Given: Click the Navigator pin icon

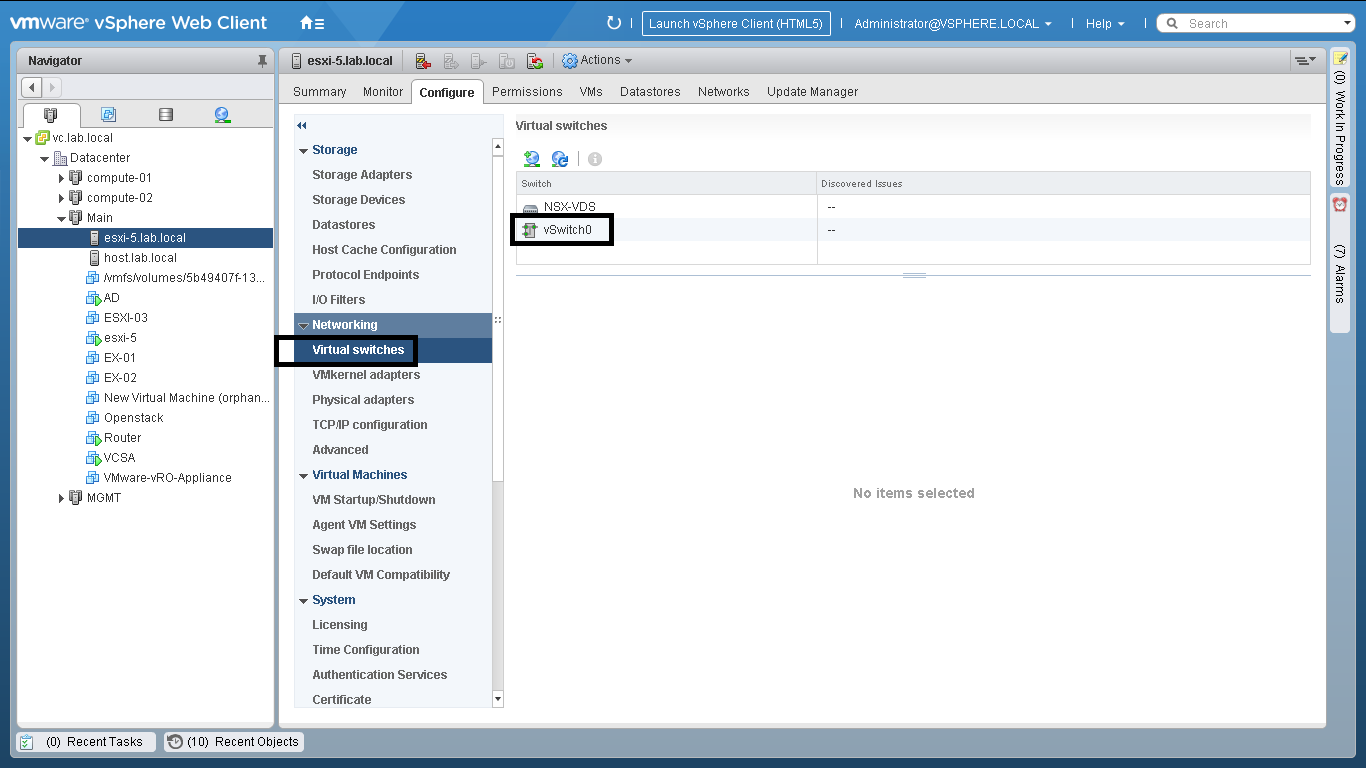Looking at the screenshot, I should click(x=263, y=61).
